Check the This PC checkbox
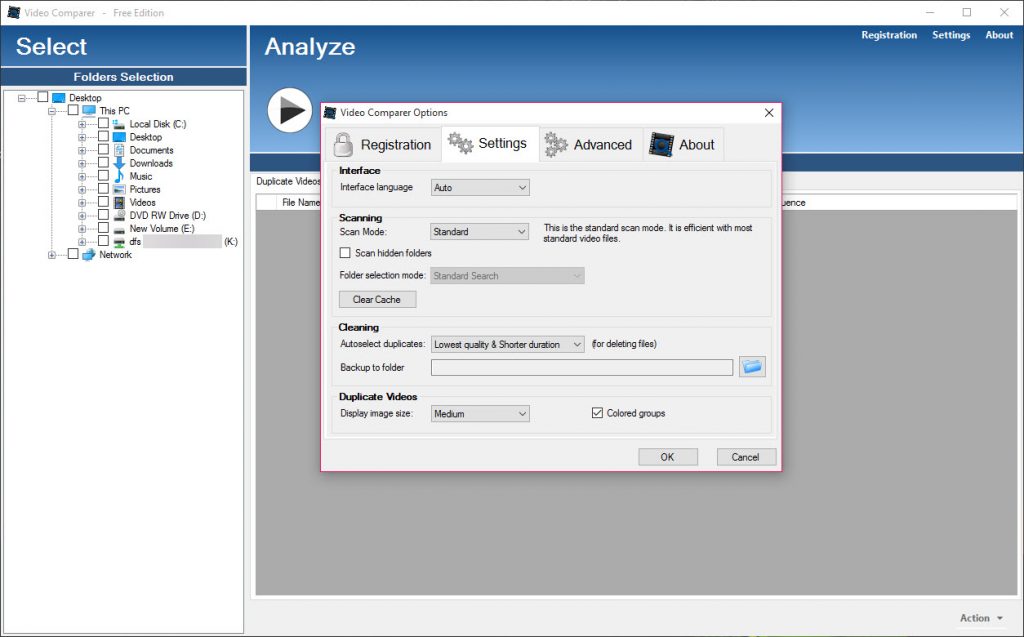1024x637 pixels. (73, 110)
